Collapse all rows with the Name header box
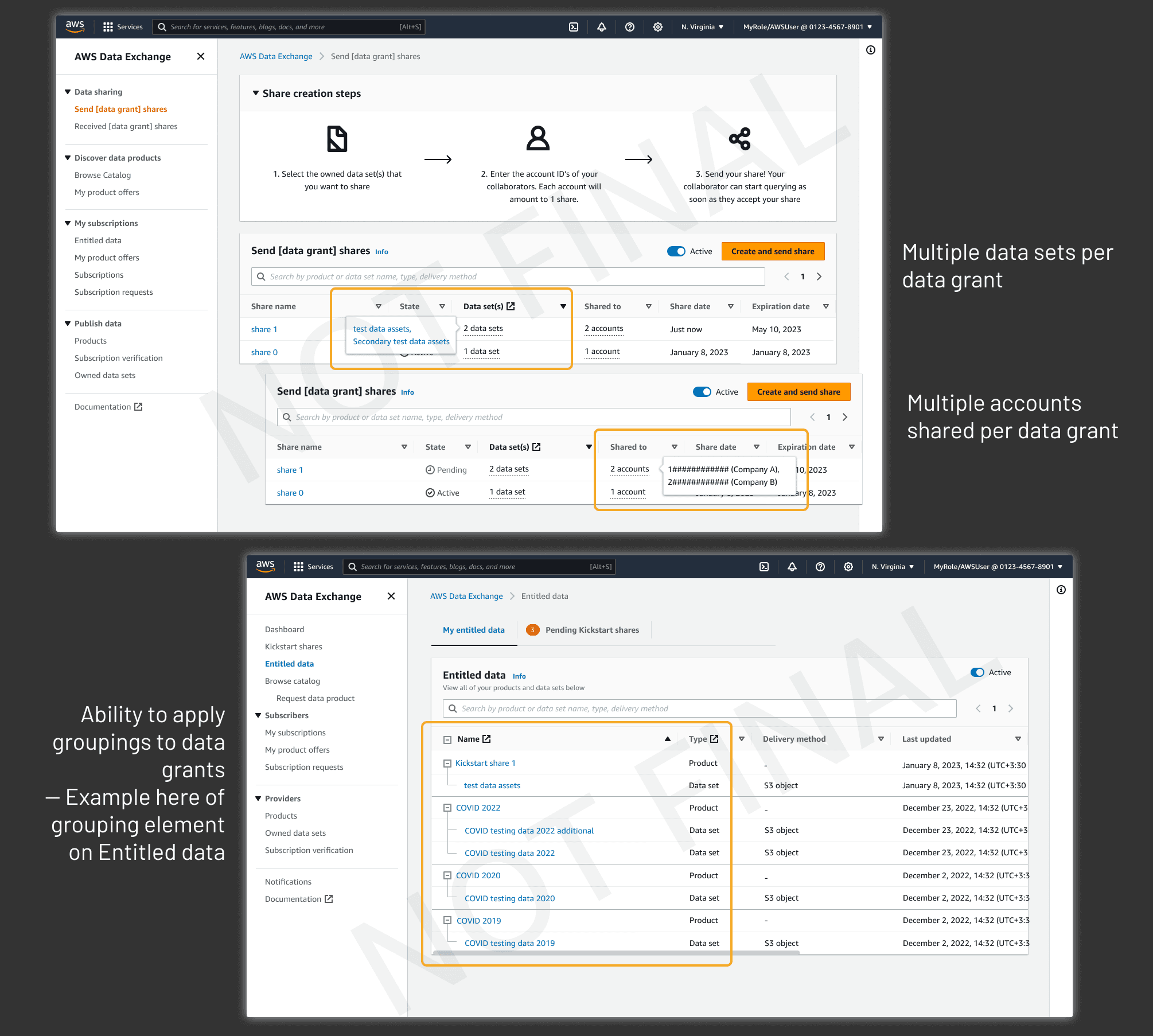1153x1036 pixels. tap(447, 740)
